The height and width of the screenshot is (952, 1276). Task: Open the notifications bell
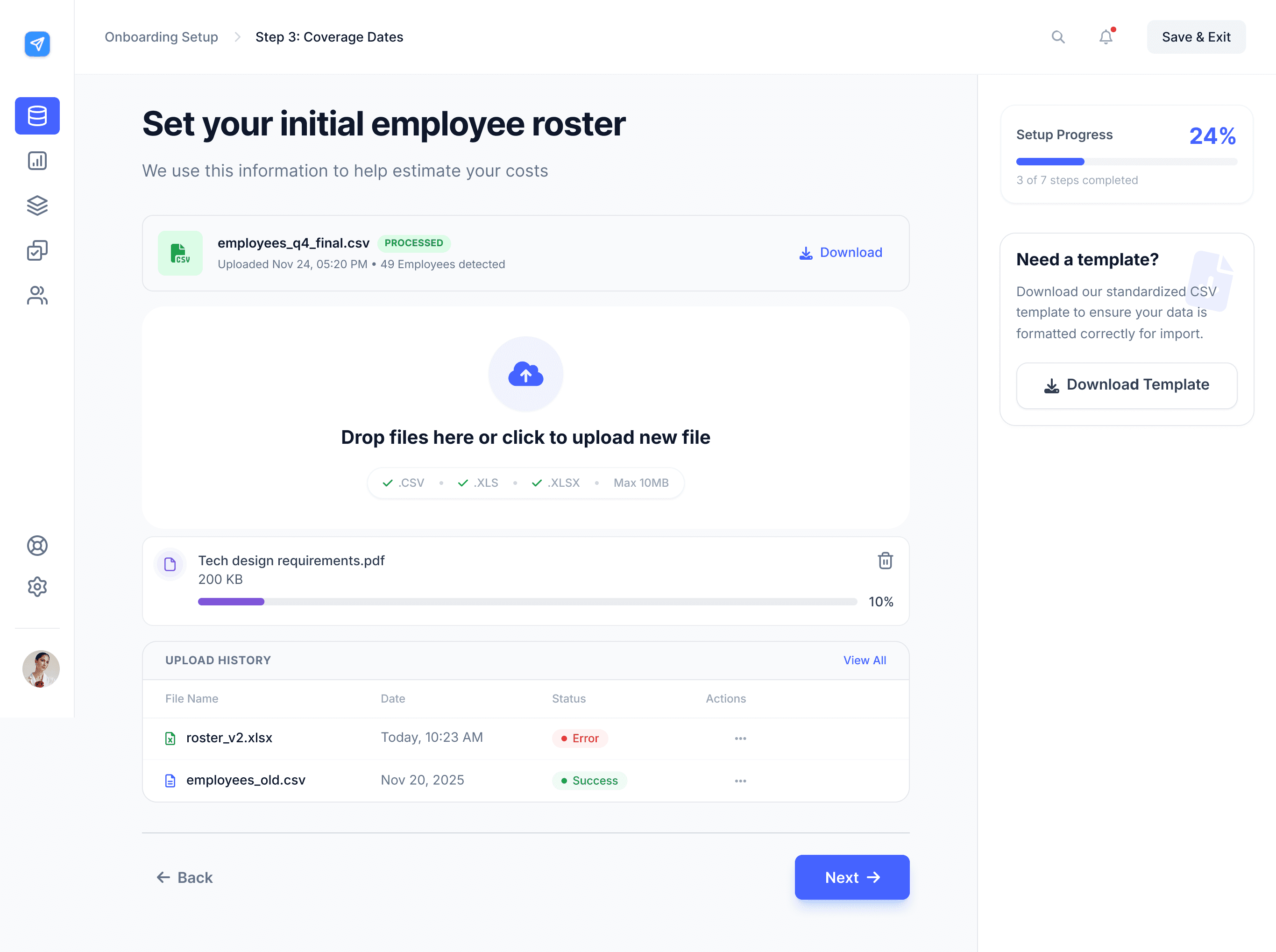(1106, 37)
